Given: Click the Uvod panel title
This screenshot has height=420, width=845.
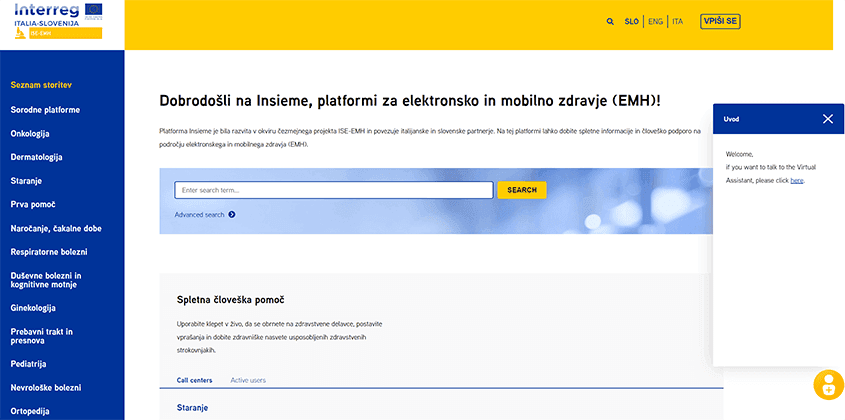Looking at the screenshot, I should (731, 119).
